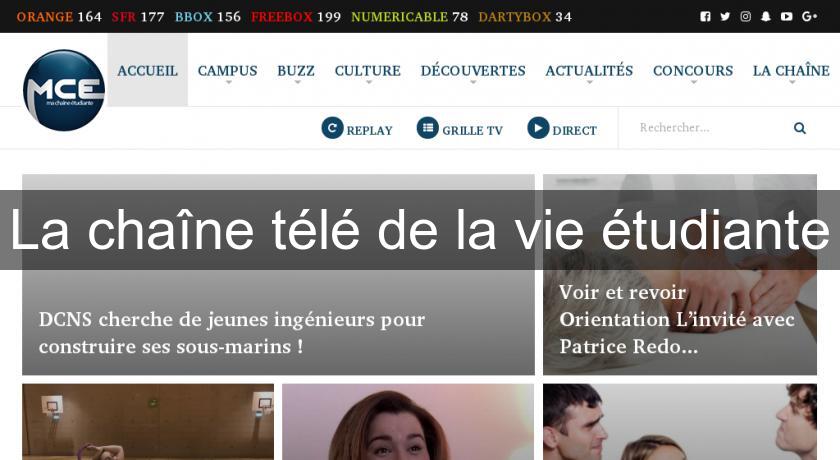The width and height of the screenshot is (840, 460).
Task: Open the woman's face article thumbnail
Action: pyautogui.click(x=408, y=421)
